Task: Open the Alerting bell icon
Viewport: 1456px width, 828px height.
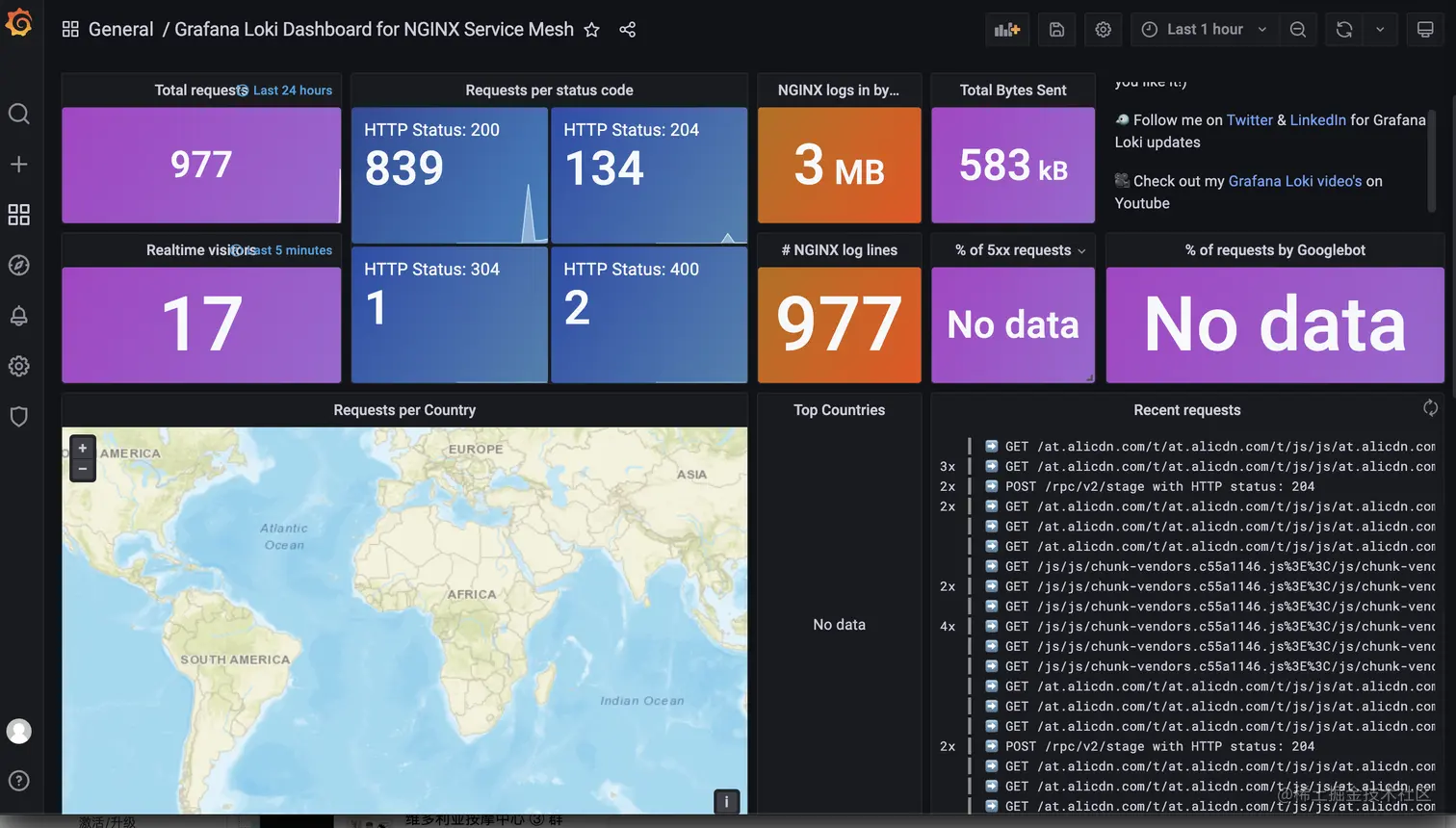Action: (19, 316)
